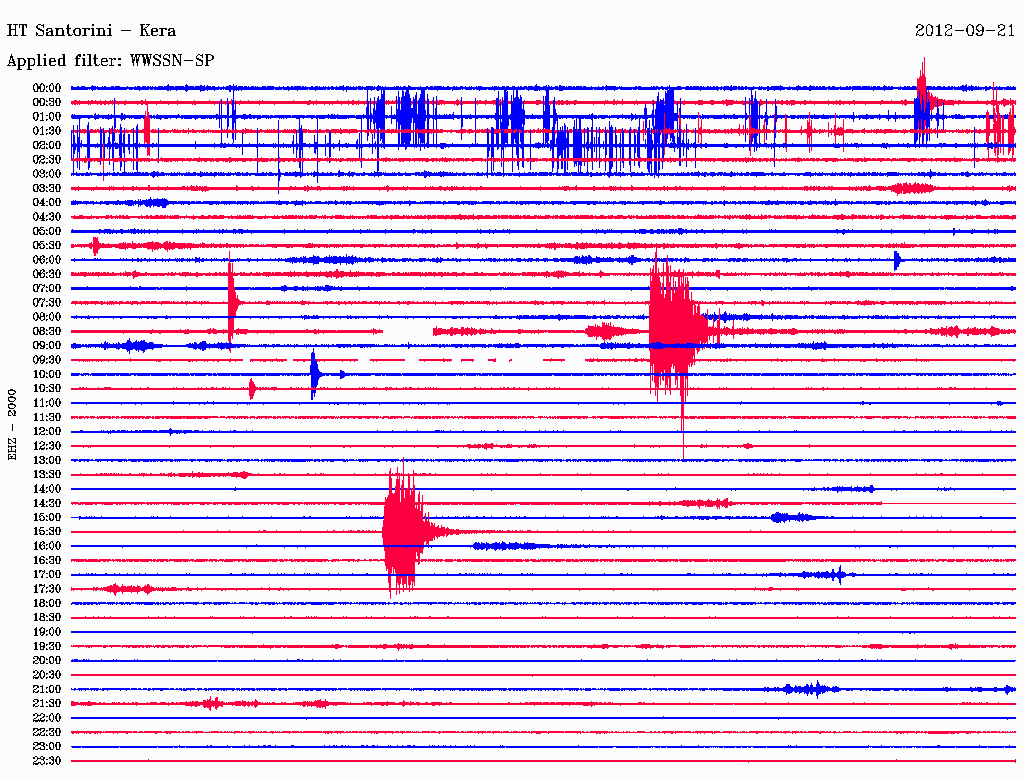Select the 16:30 time label
1024x780 pixels.
point(47,561)
